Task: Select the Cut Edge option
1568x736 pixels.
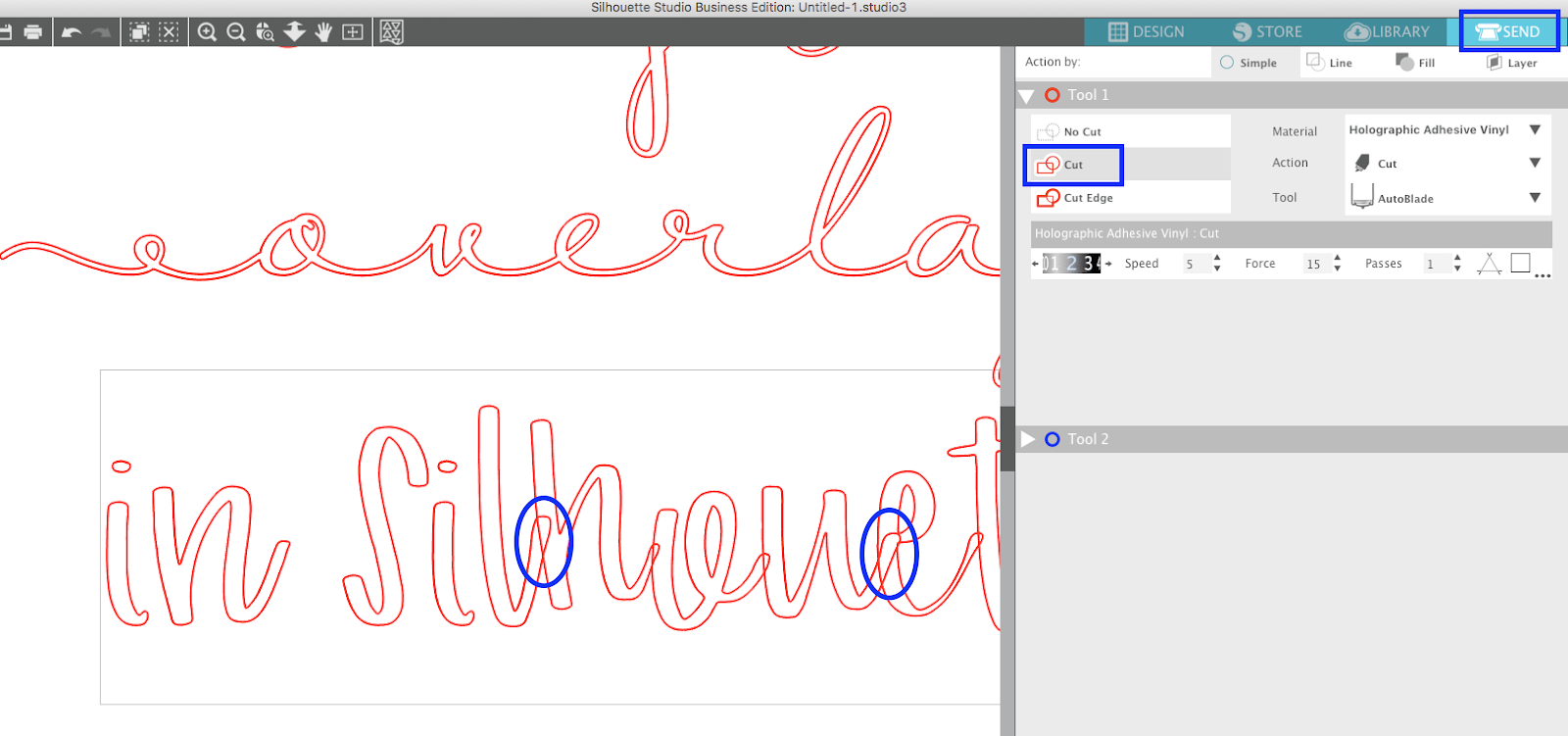Action: point(1131,197)
